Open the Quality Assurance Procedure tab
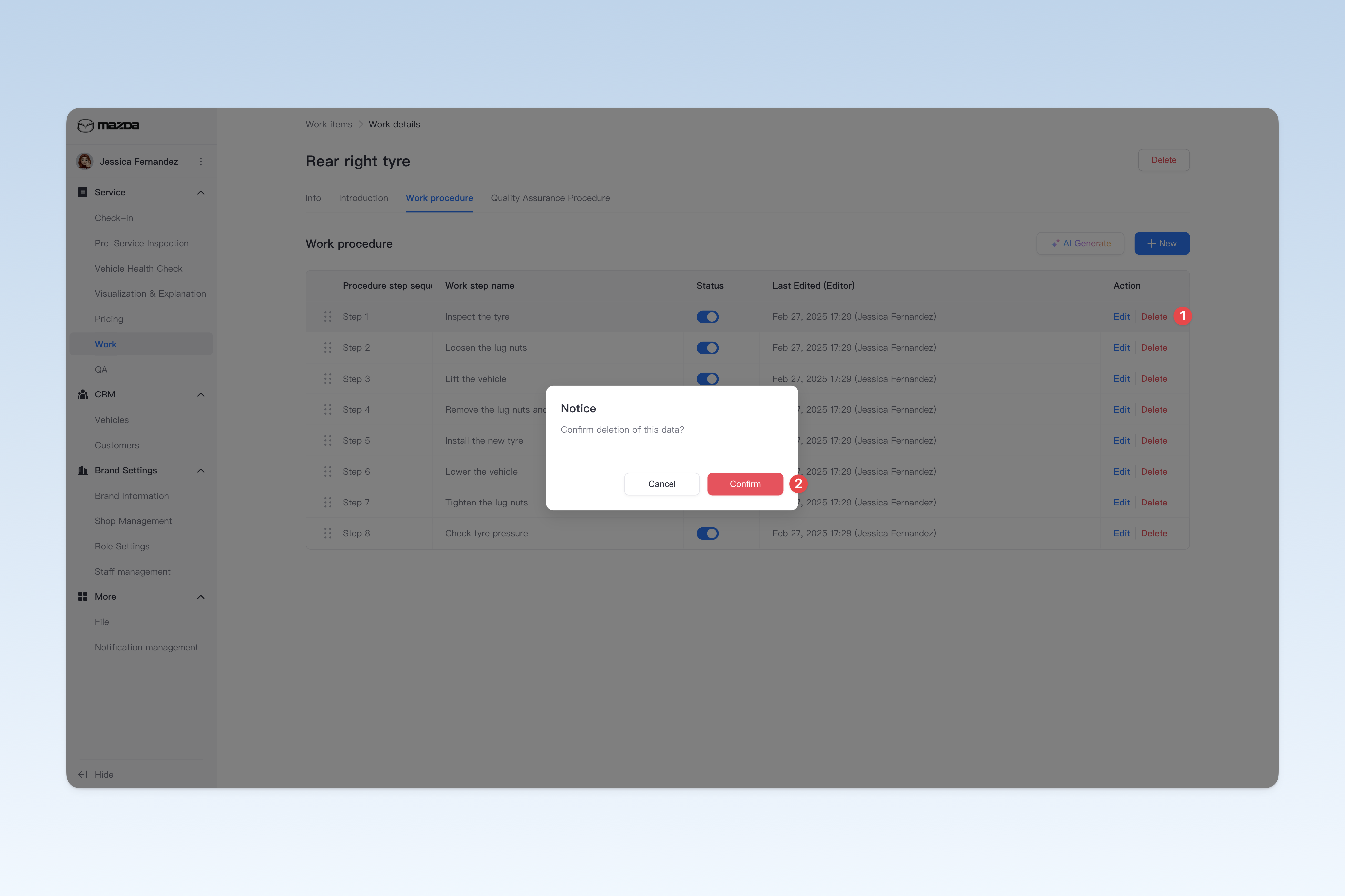This screenshot has width=1345, height=896. click(x=550, y=198)
